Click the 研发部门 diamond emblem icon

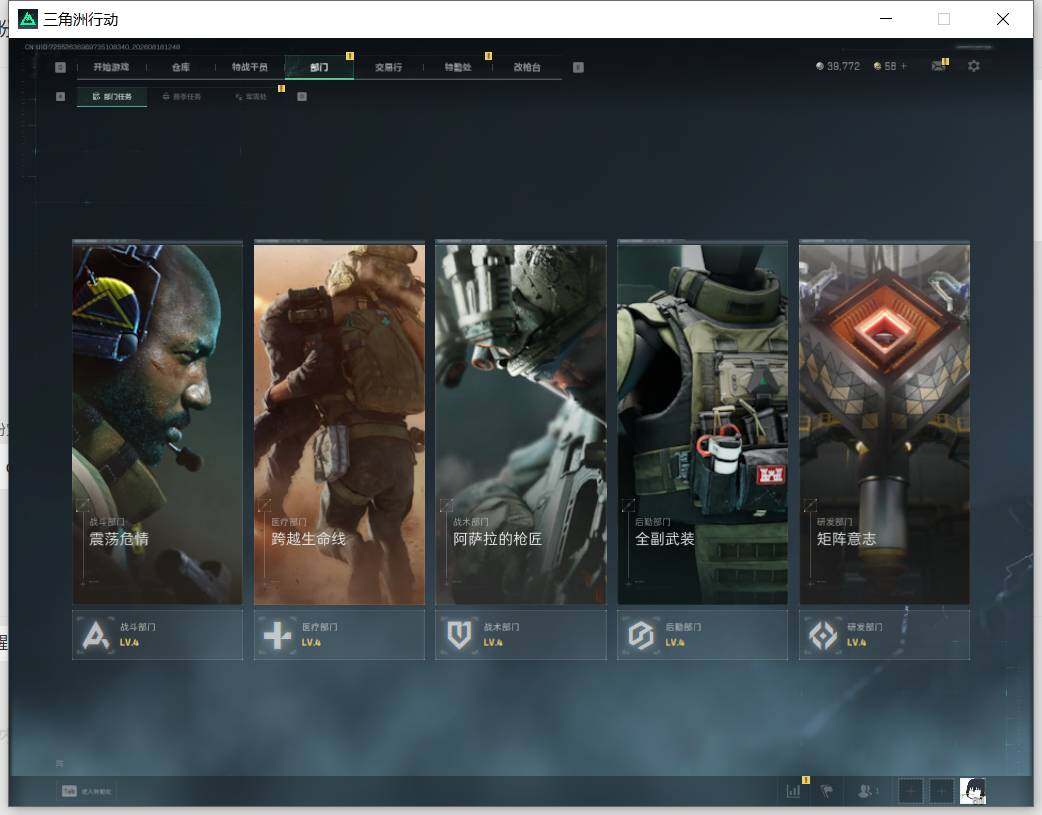tap(823, 636)
